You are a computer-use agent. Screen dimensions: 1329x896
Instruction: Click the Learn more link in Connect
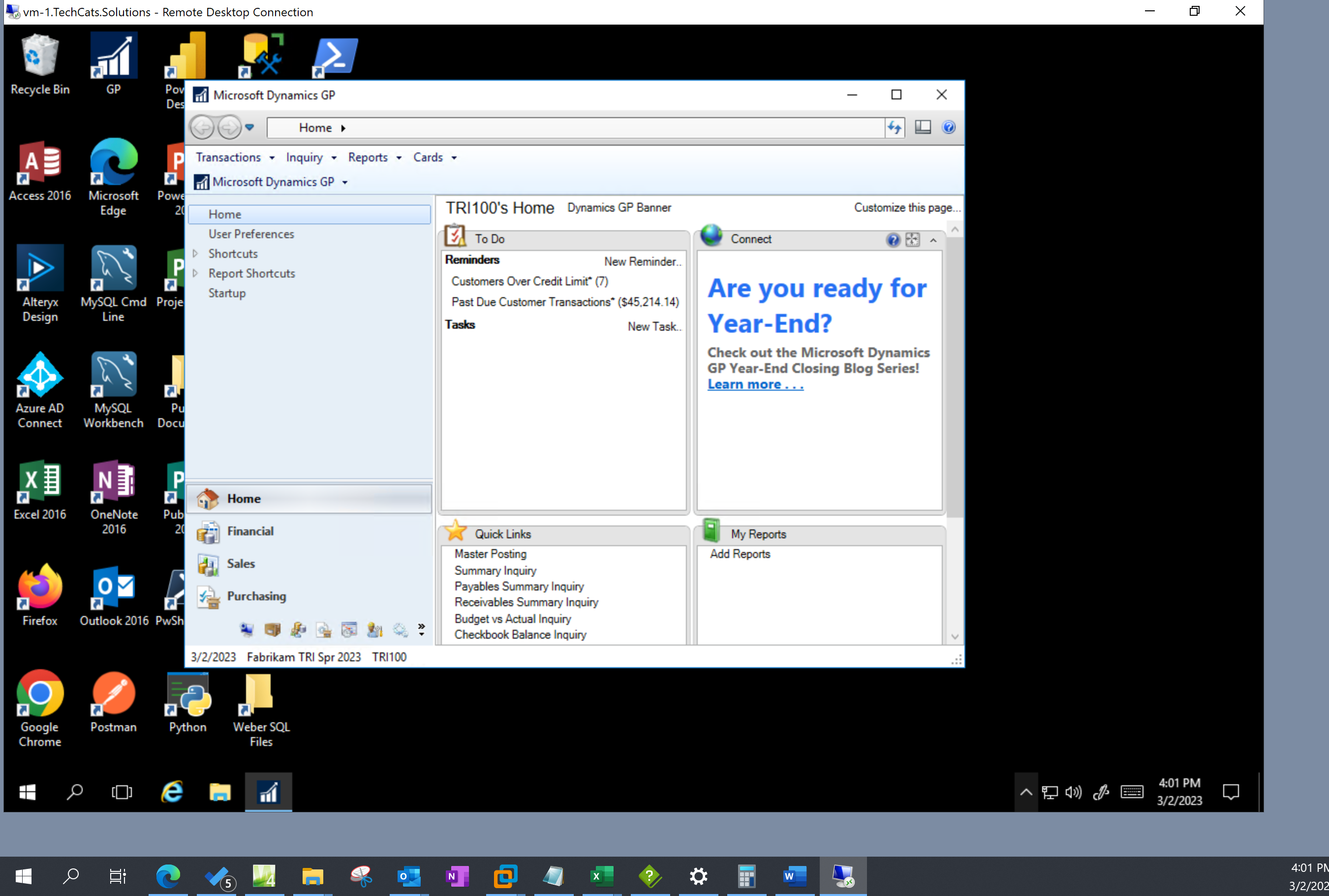point(755,384)
